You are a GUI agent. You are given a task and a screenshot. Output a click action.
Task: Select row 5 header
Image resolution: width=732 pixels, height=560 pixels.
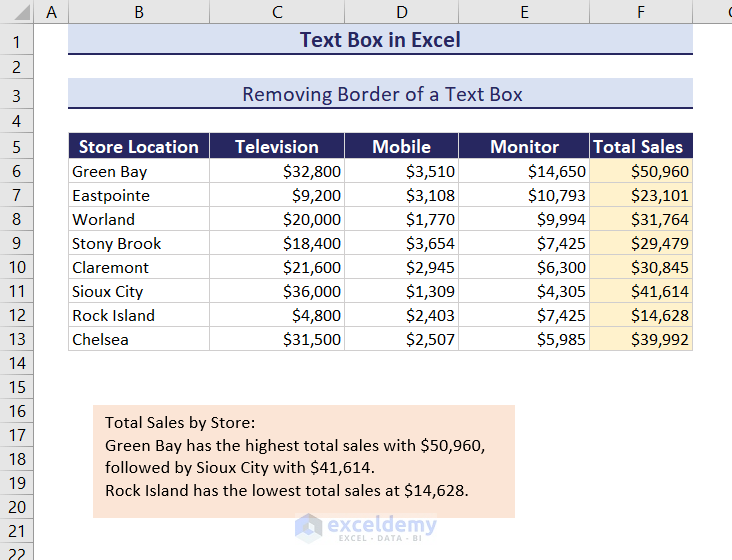click(x=16, y=147)
